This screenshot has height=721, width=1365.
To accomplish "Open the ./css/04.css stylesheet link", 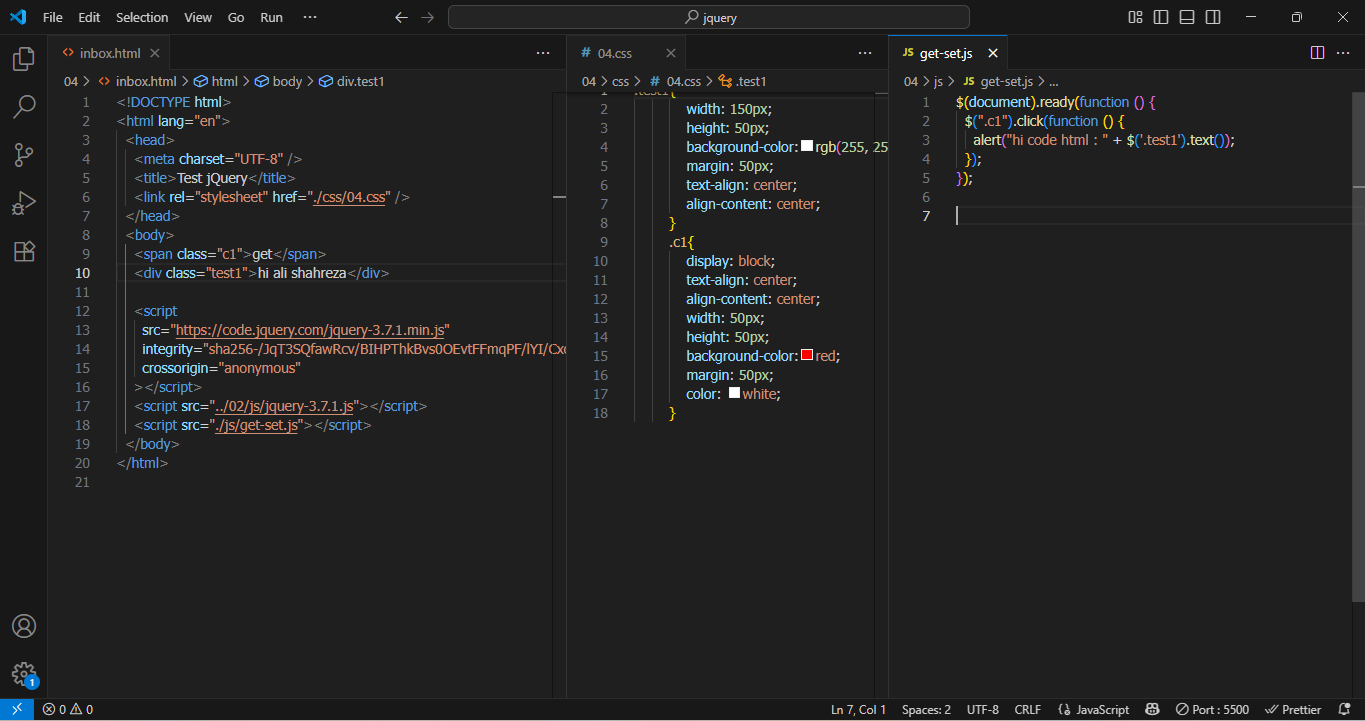I will click(347, 197).
